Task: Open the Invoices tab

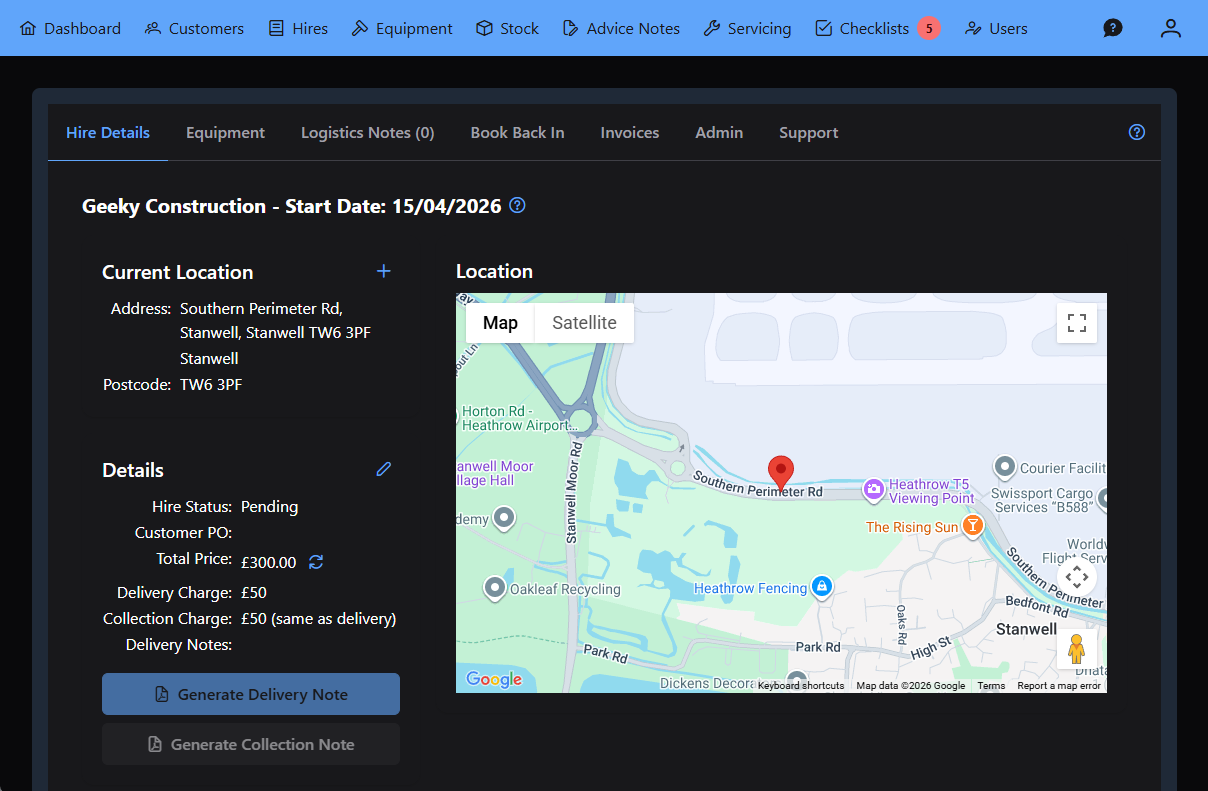Action: tap(629, 132)
